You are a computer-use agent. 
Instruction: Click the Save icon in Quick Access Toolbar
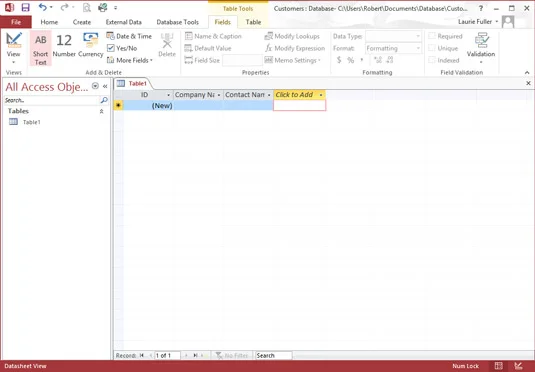[x=25, y=8]
